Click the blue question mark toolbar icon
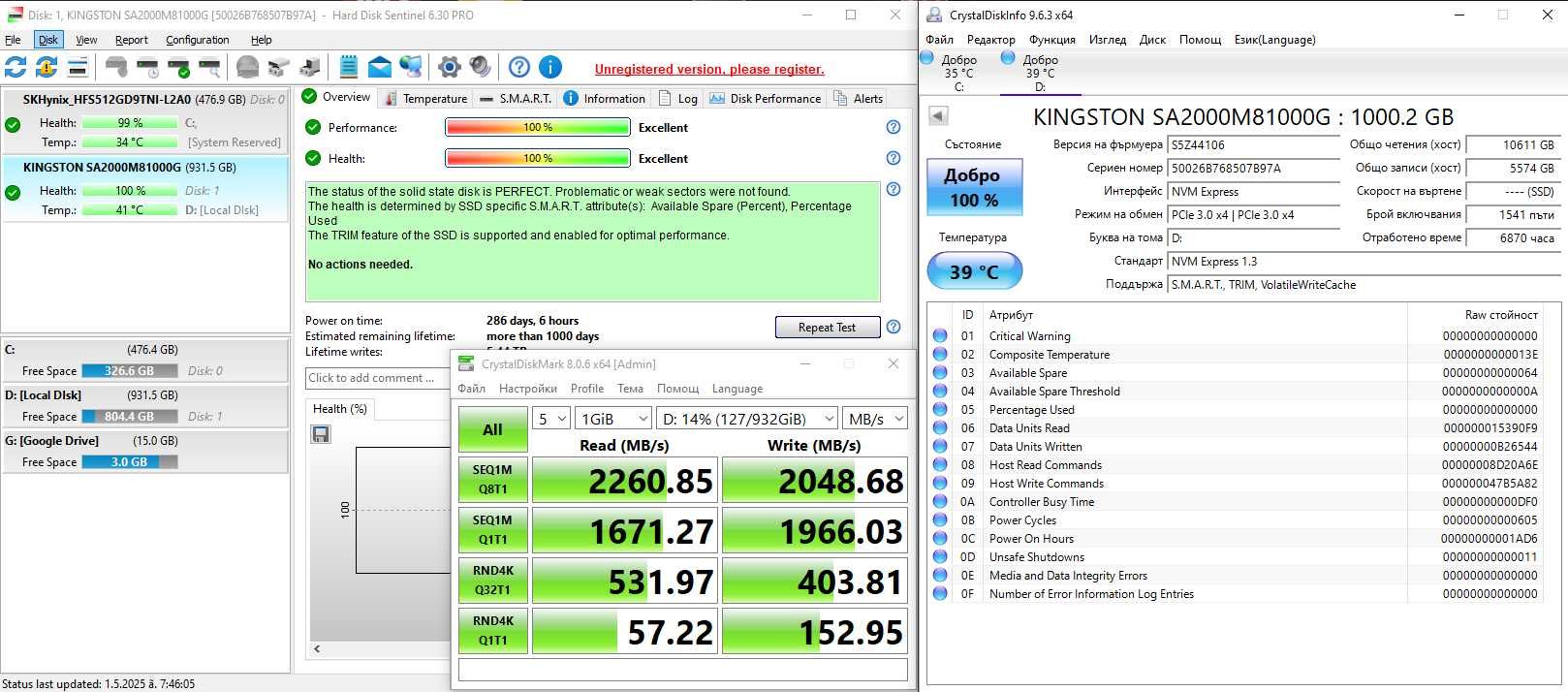The width and height of the screenshot is (1568, 692). [519, 67]
